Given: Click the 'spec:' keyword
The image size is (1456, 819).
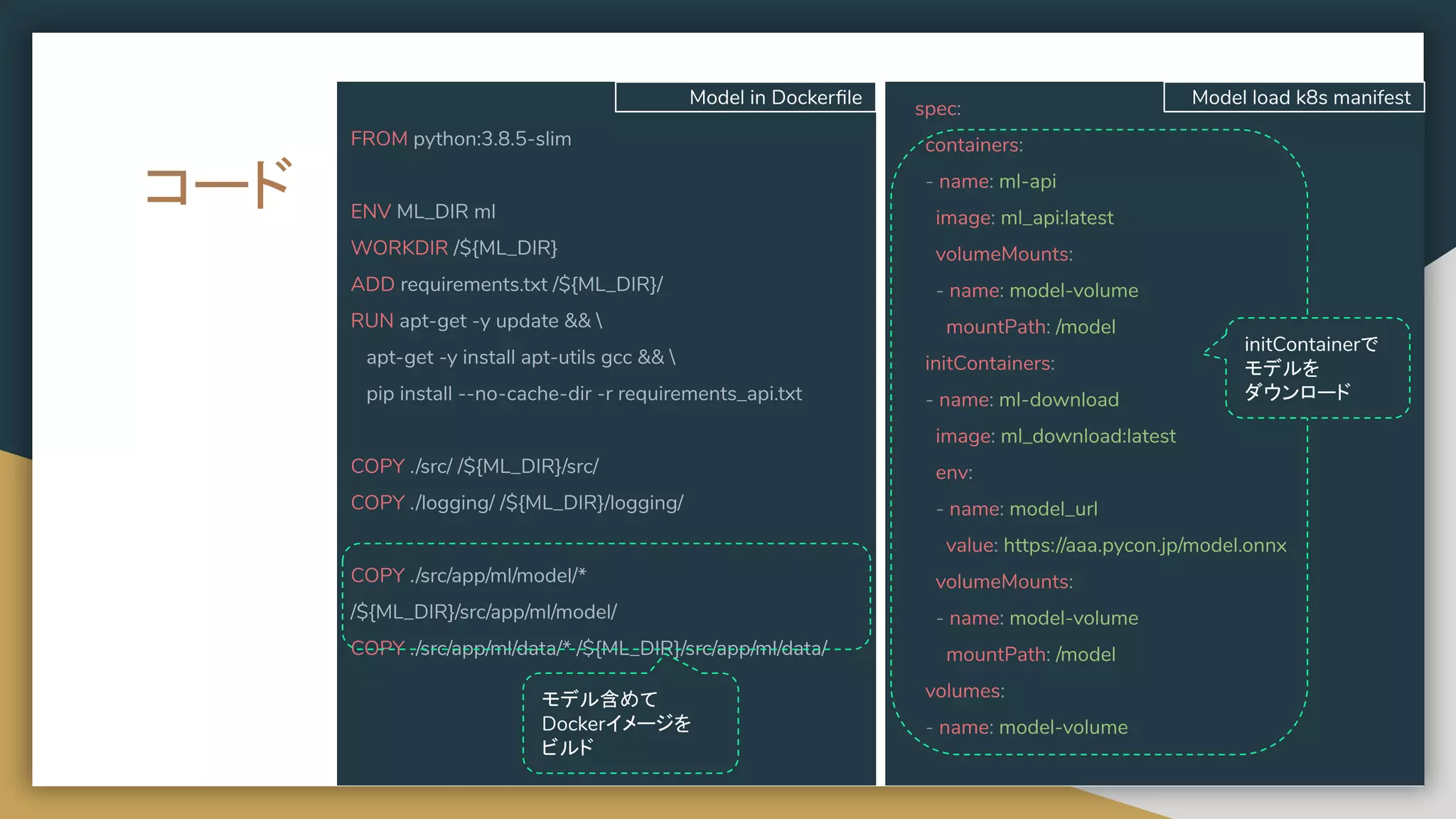Looking at the screenshot, I should click(x=938, y=109).
